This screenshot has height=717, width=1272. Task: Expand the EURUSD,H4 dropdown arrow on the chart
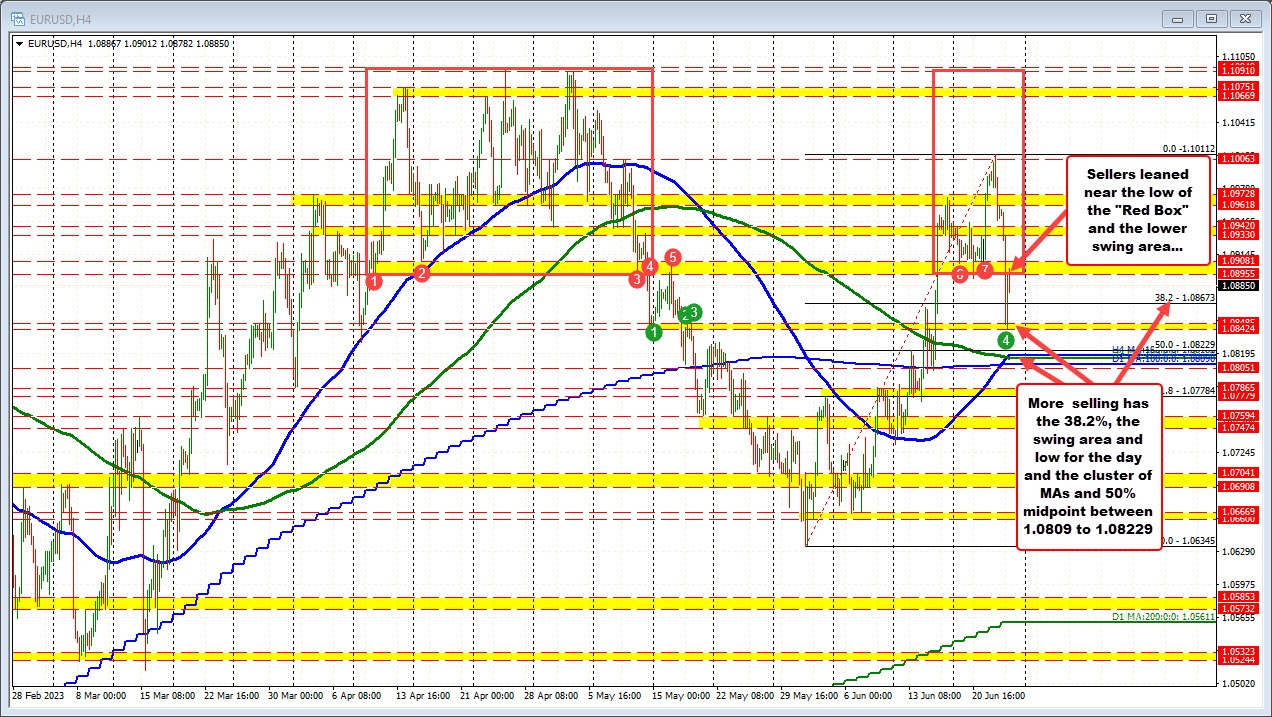(20, 44)
